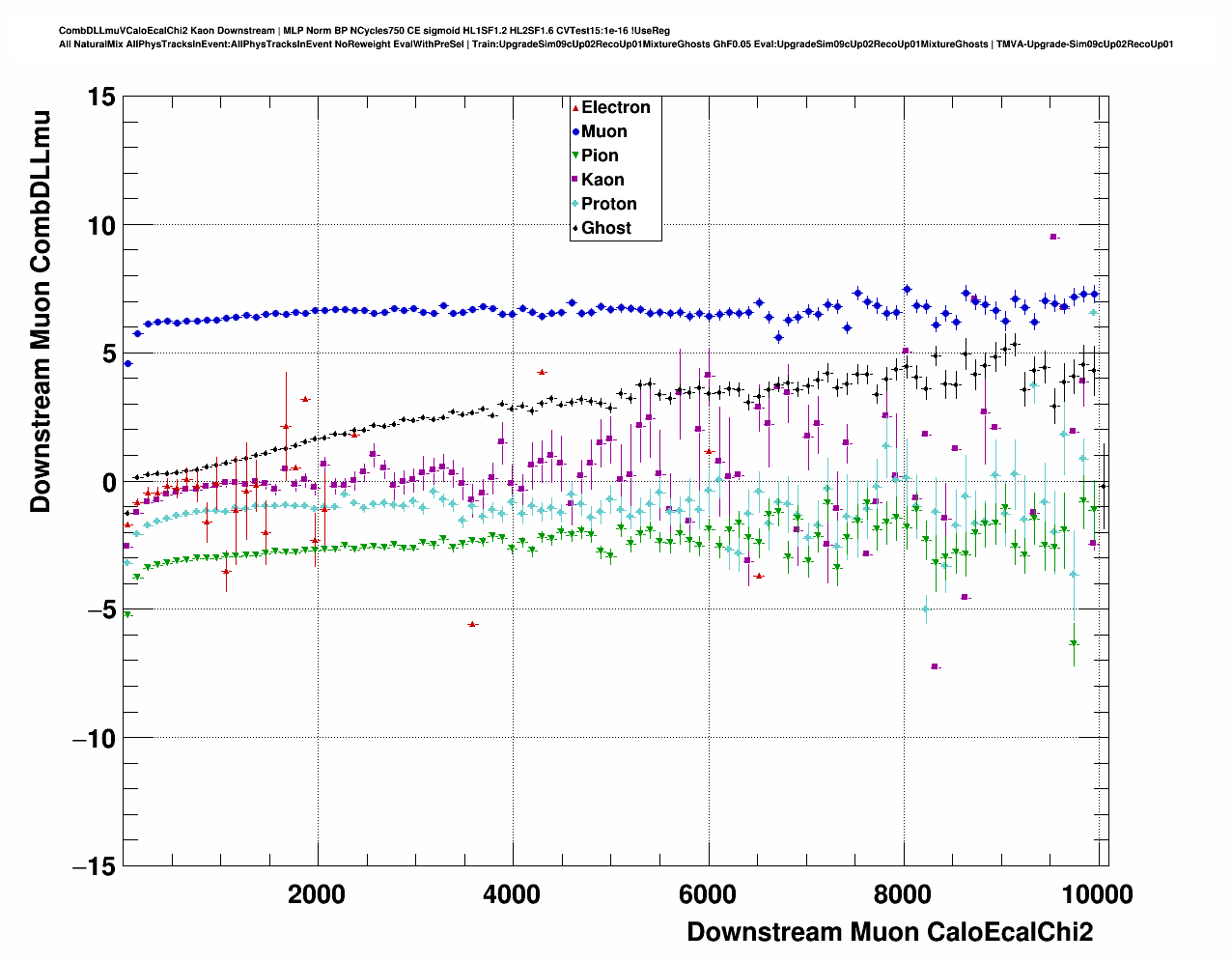Click the 'Kaon' legend text label

point(602,181)
